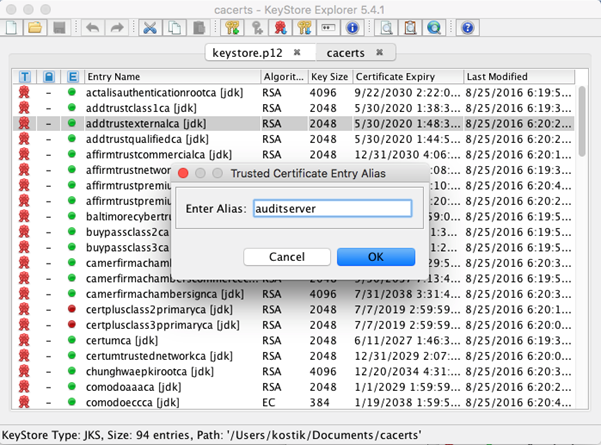Sort by Certificate Expiry column header
Viewport: 601px width, 445px height.
click(x=408, y=77)
